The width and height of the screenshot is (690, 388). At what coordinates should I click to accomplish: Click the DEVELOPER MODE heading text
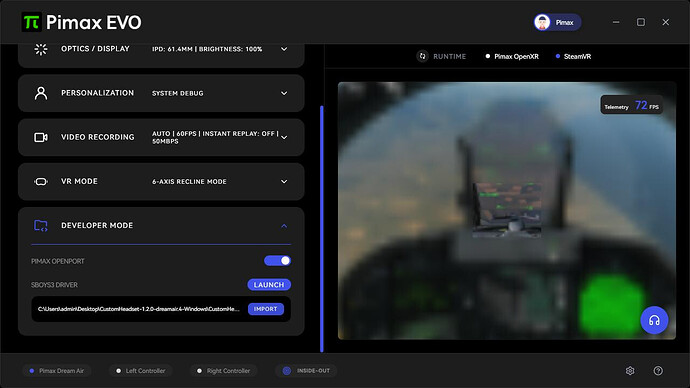[97, 226]
